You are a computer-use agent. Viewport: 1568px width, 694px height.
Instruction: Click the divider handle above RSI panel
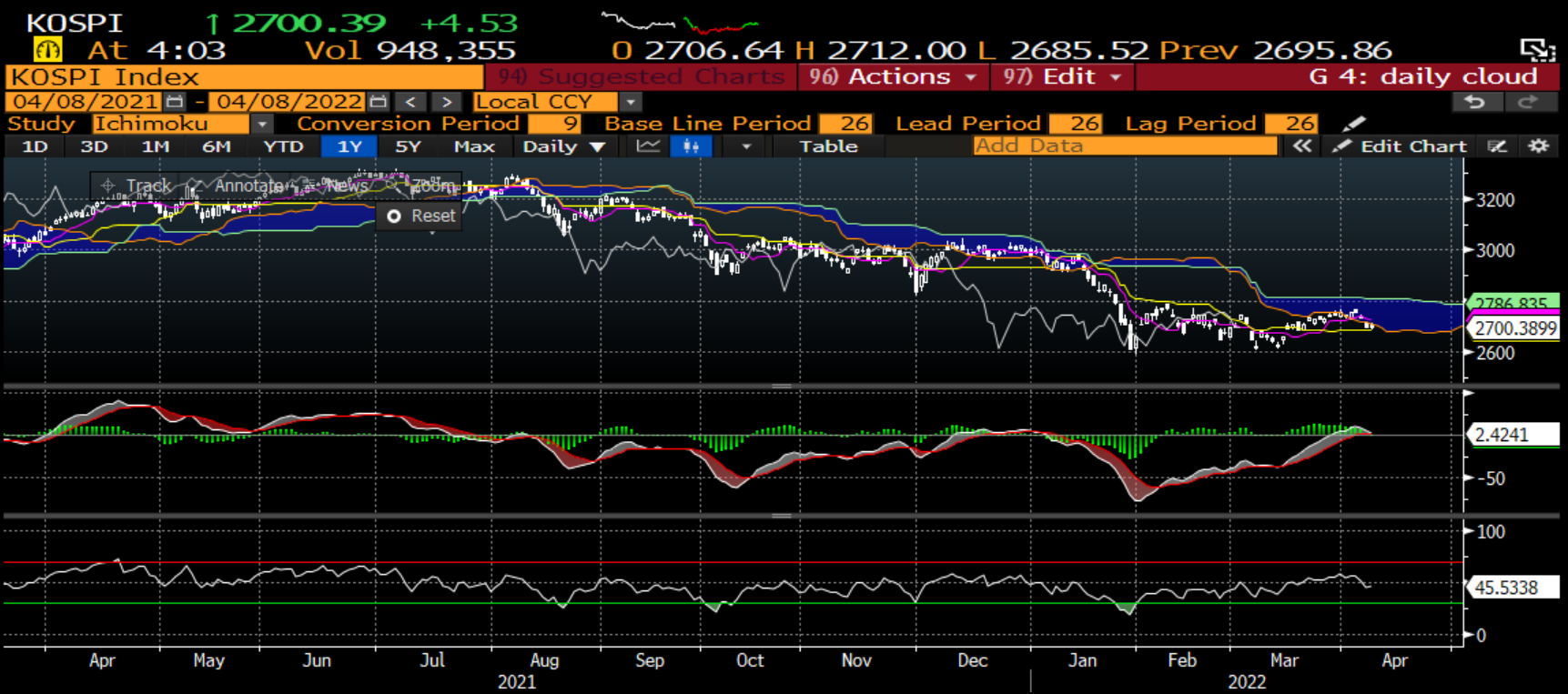point(782,516)
